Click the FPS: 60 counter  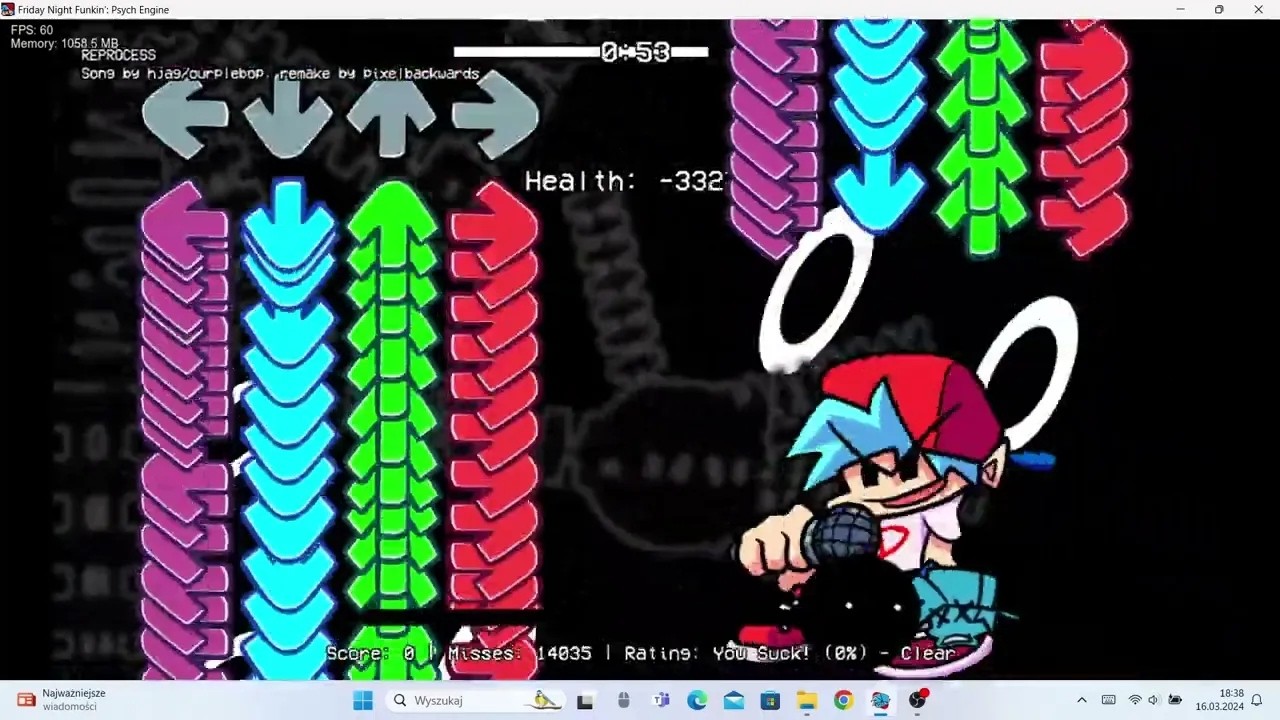pyautogui.click(x=32, y=30)
